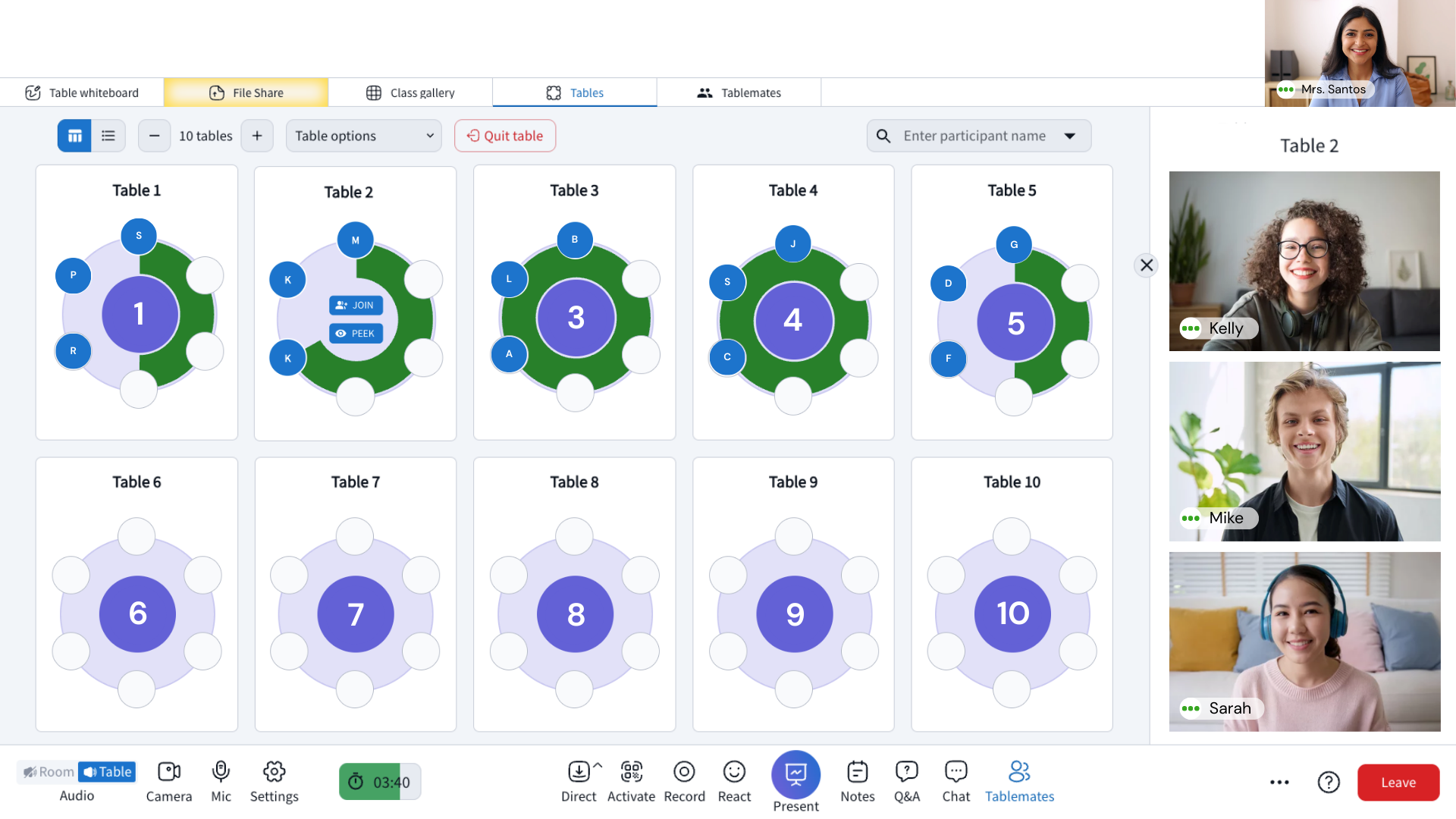Image resolution: width=1456 pixels, height=819 pixels.
Task: Click the Quit table button
Action: click(505, 136)
